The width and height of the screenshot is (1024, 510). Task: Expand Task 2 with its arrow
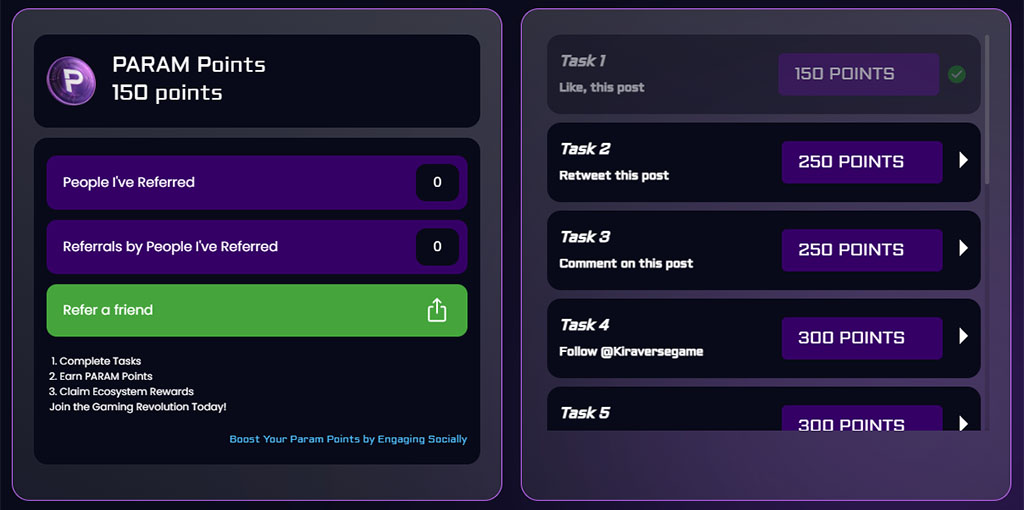point(963,160)
